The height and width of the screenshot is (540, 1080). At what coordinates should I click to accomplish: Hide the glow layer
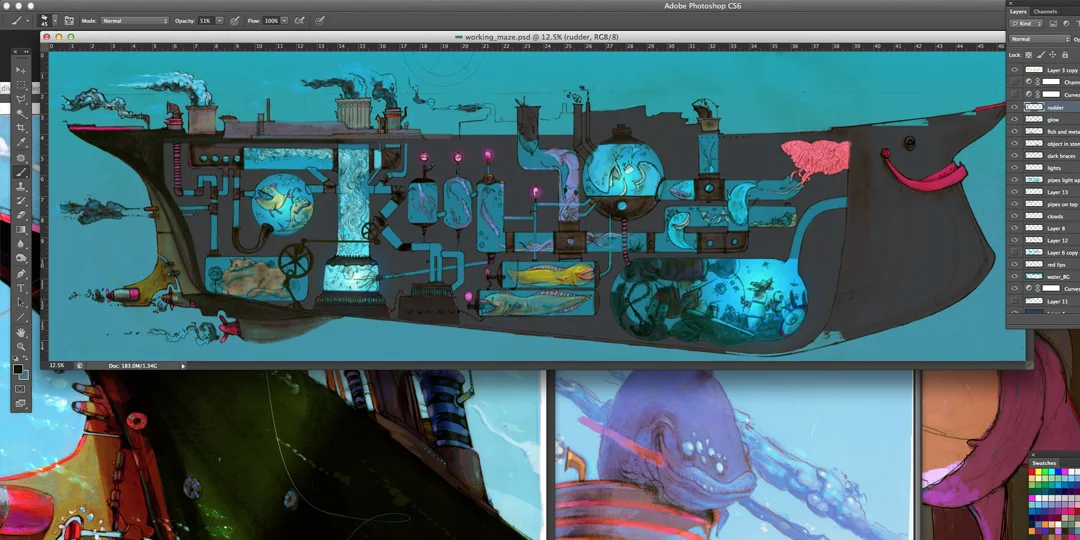point(1014,119)
